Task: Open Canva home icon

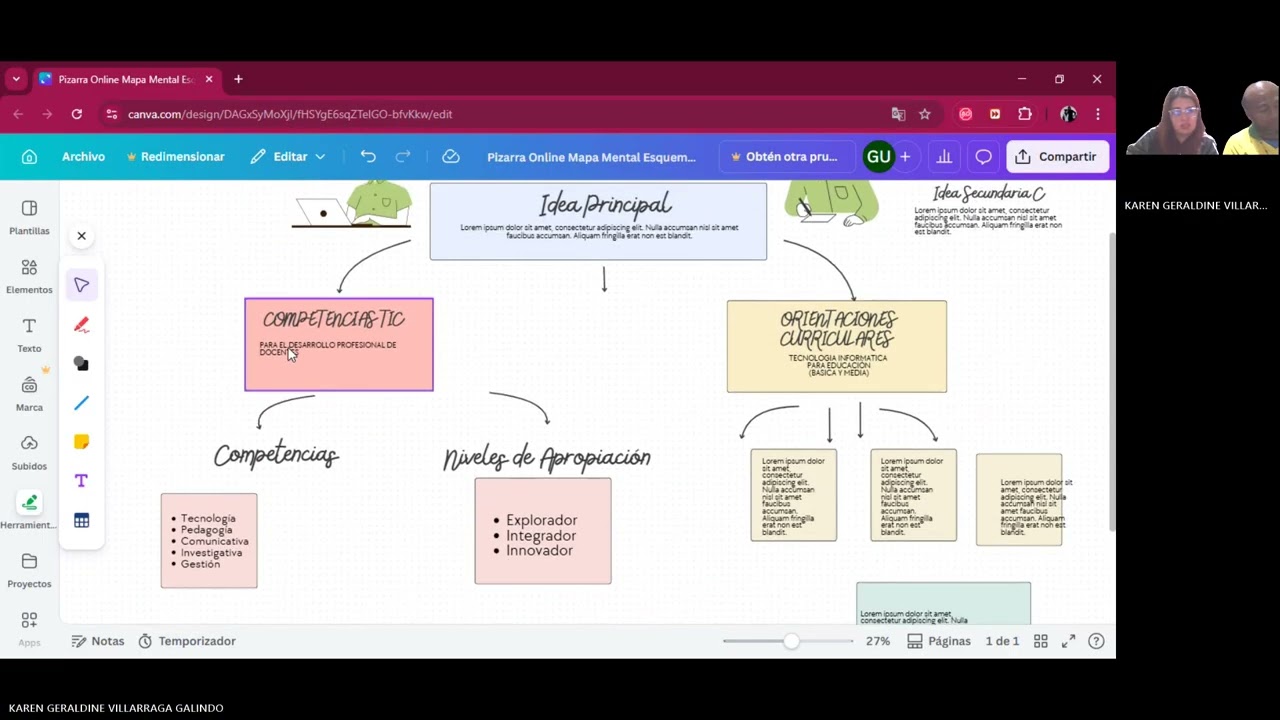Action: pos(29,157)
